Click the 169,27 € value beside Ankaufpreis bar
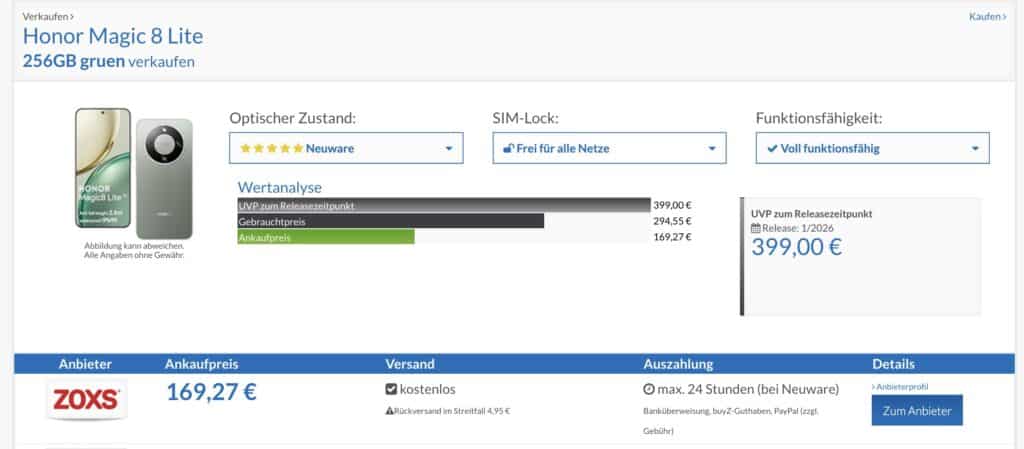Image resolution: width=1024 pixels, height=449 pixels. (672, 237)
